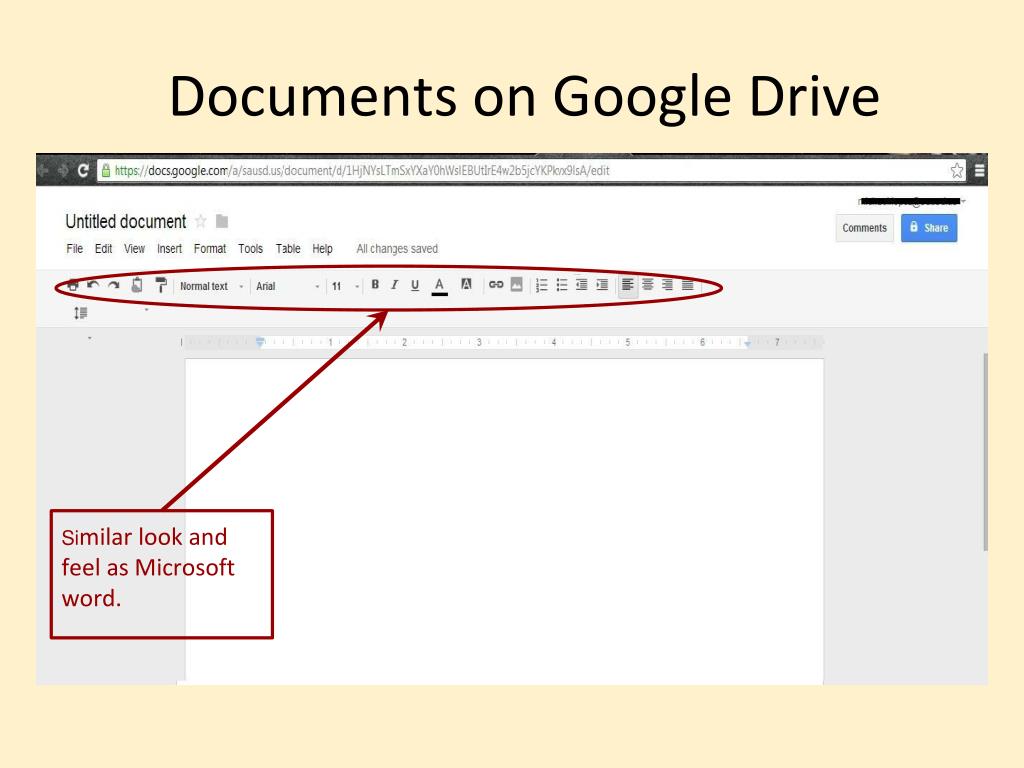The image size is (1024, 768).
Task: Open the account email dropdown
Action: [x=912, y=201]
